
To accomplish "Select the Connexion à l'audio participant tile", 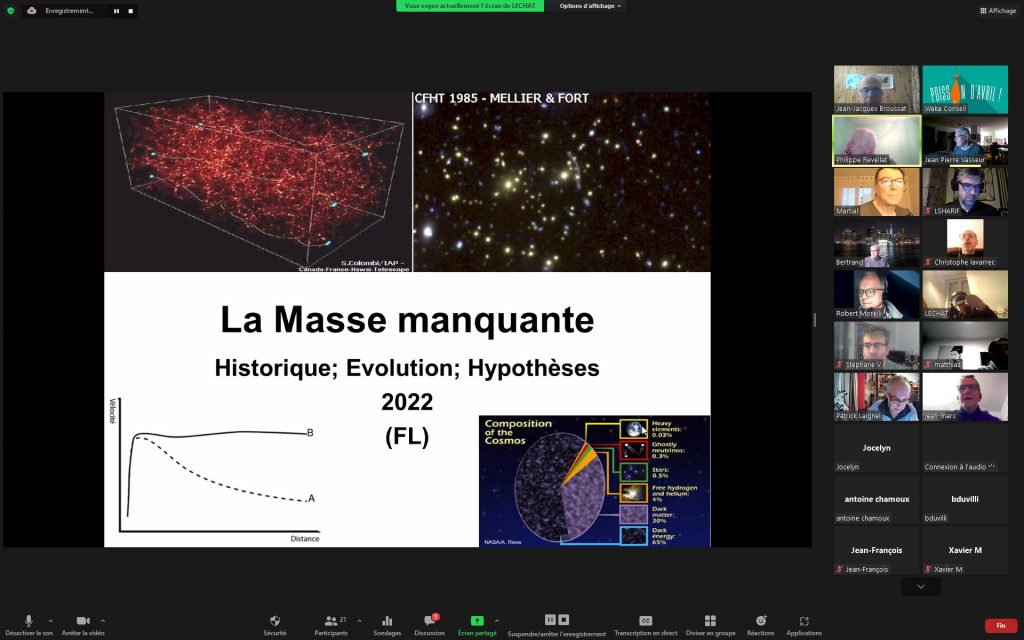I will pyautogui.click(x=965, y=448).
